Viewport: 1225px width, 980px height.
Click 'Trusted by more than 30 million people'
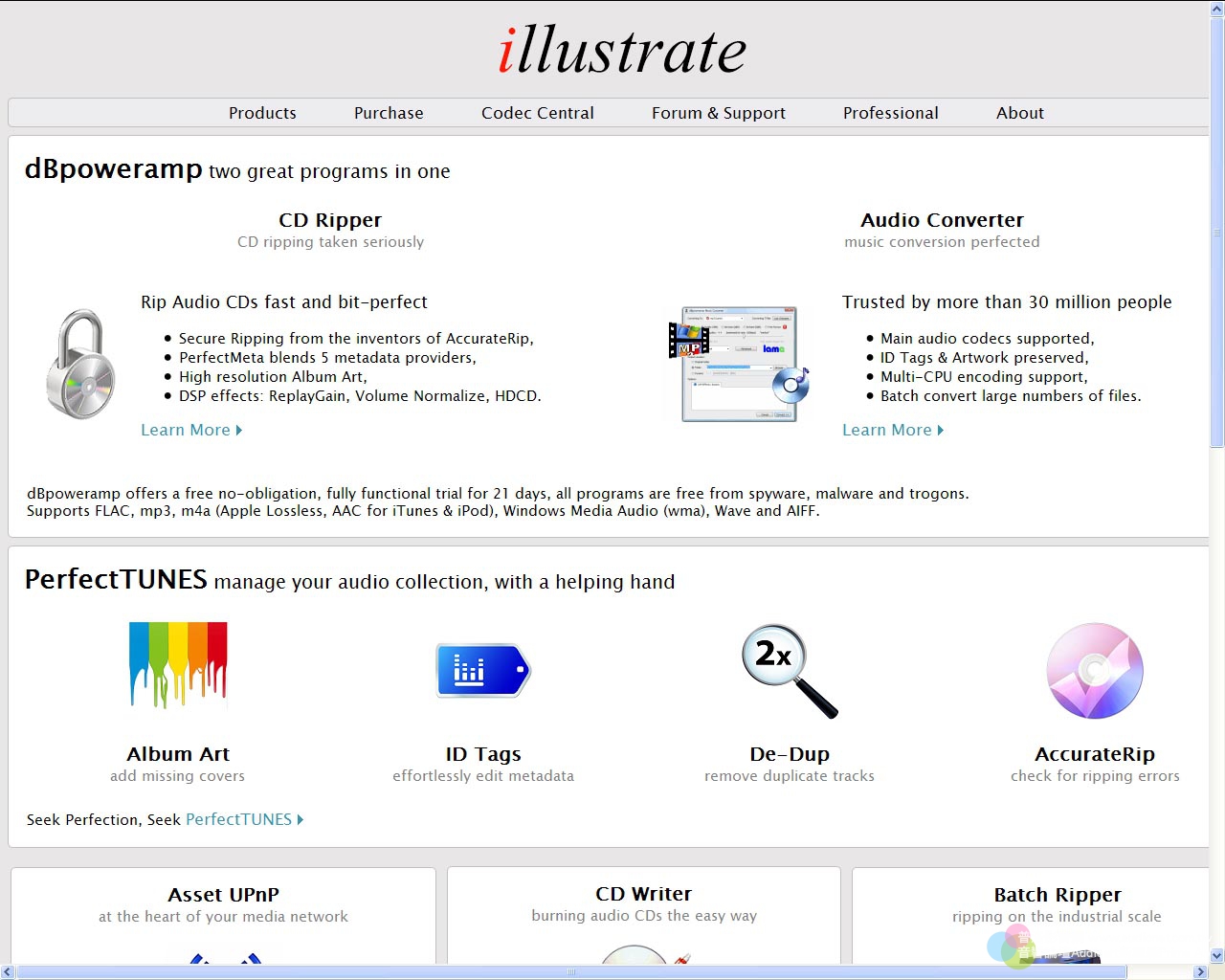[1007, 302]
